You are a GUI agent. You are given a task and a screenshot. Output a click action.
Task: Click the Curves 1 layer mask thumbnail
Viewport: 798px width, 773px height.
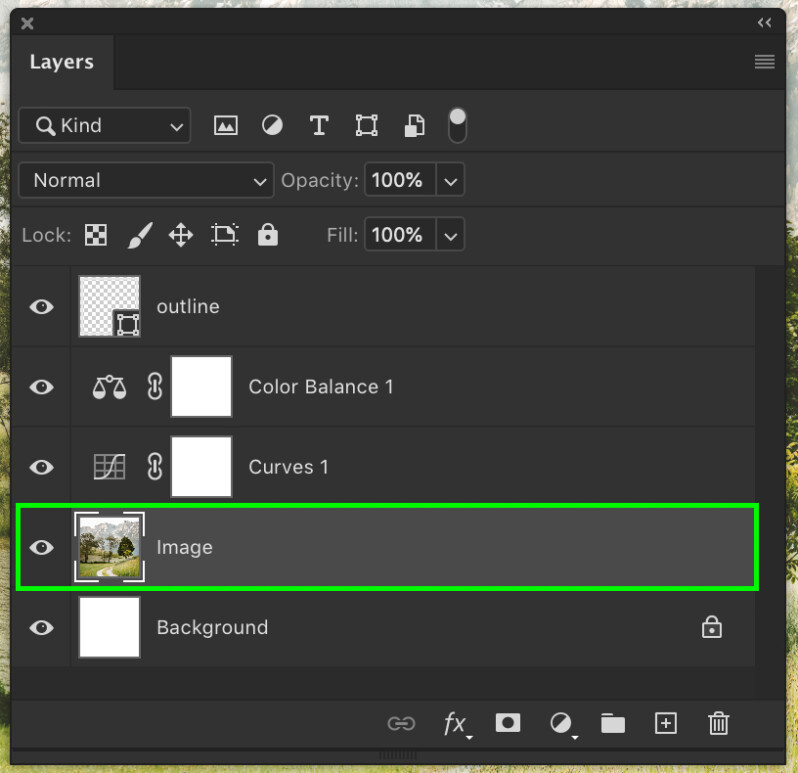[x=201, y=467]
